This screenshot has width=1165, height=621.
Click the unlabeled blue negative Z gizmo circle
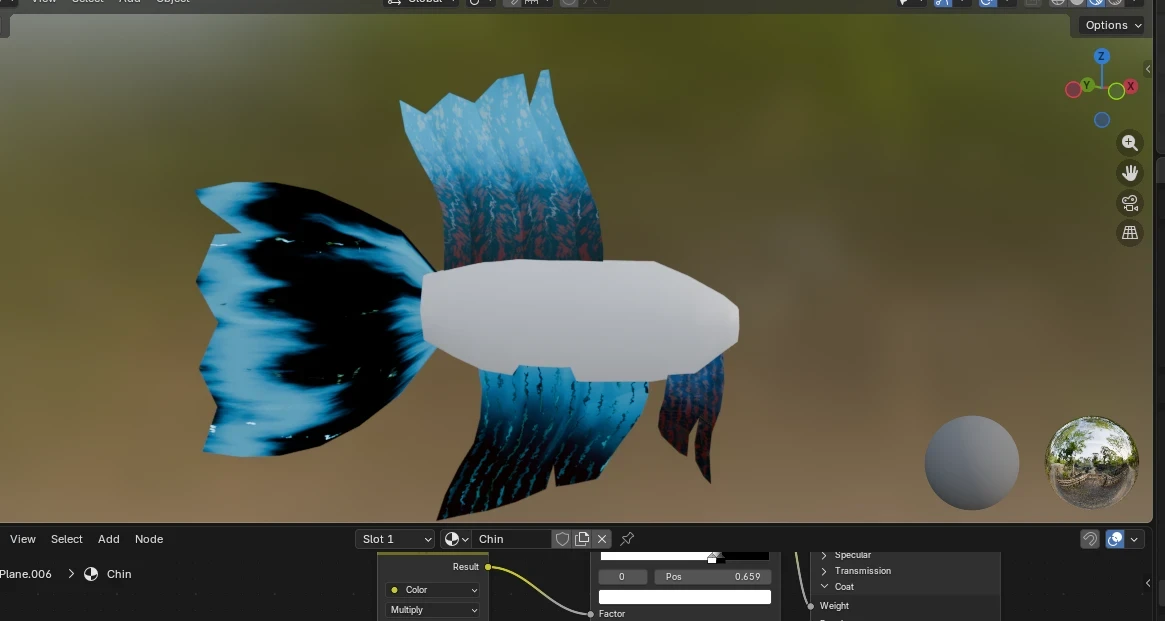point(1102,120)
